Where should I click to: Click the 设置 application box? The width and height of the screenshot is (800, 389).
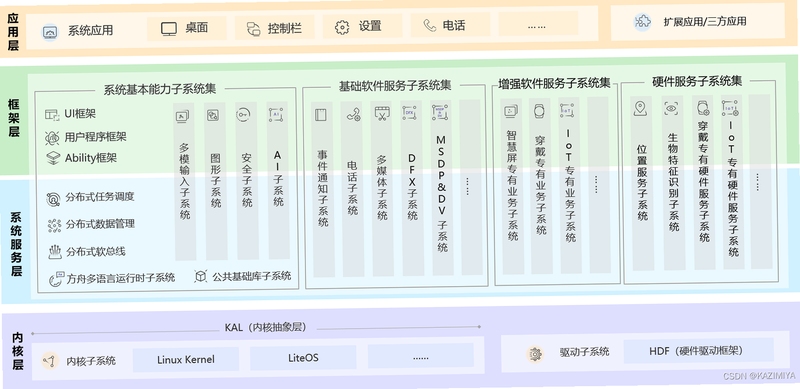click(x=363, y=26)
